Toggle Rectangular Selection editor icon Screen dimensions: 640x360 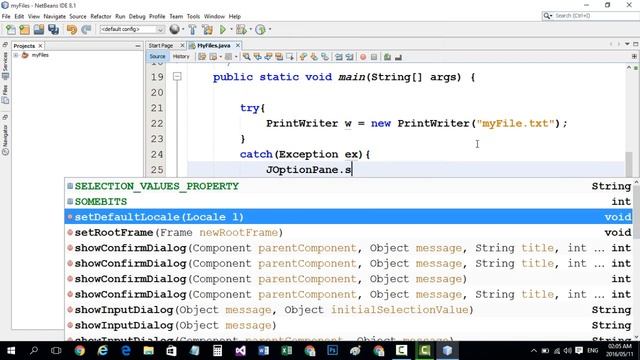(290, 57)
